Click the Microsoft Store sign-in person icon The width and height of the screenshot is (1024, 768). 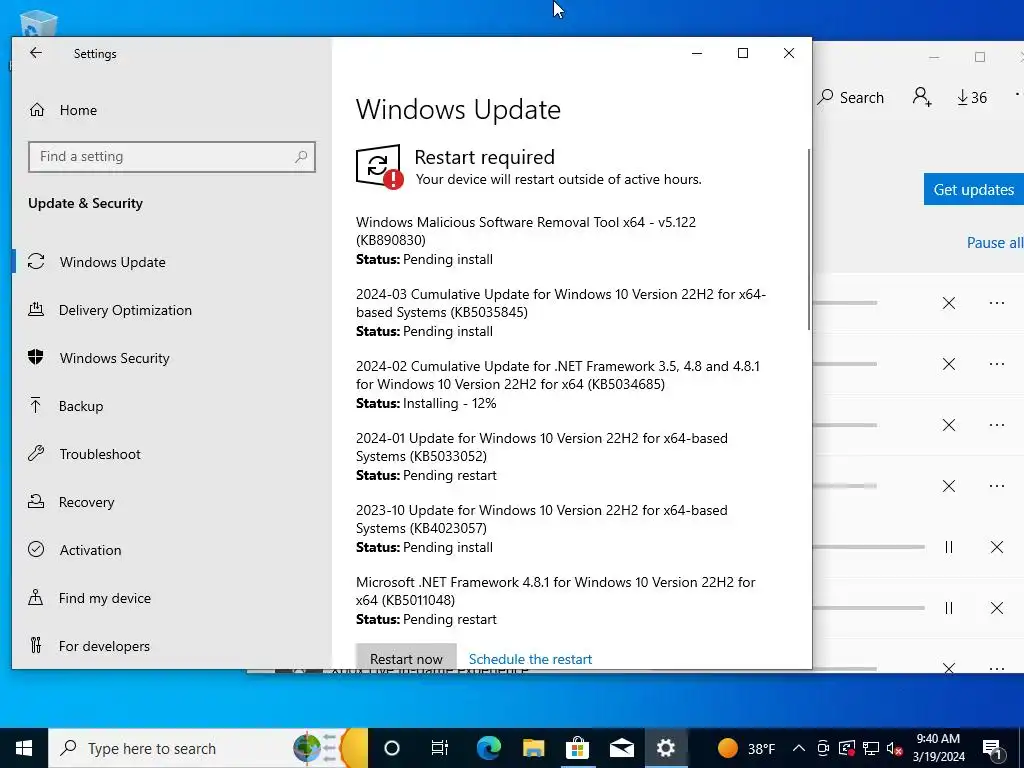tap(921, 97)
